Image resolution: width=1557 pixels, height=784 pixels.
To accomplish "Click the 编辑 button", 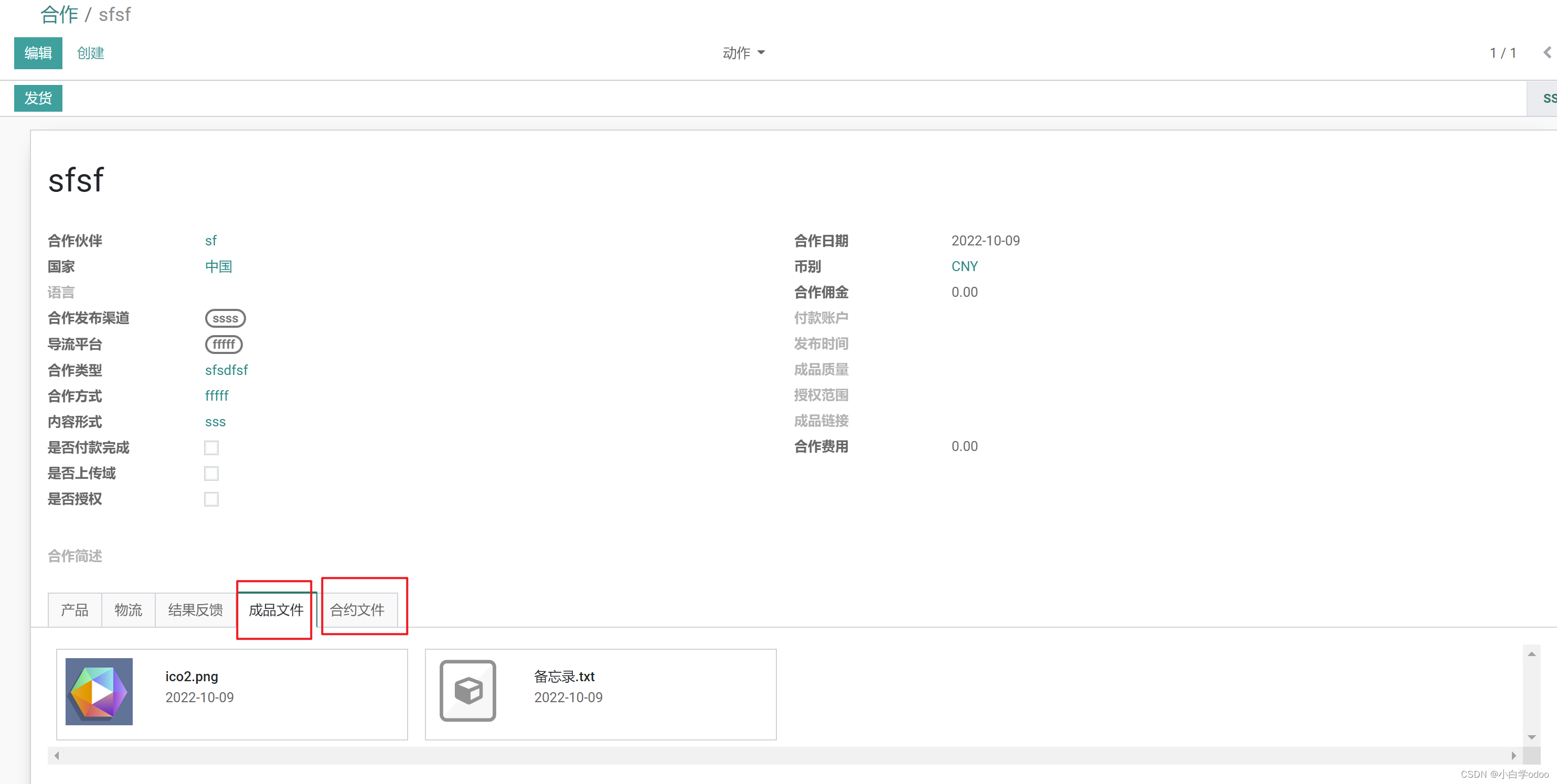I will pos(37,53).
